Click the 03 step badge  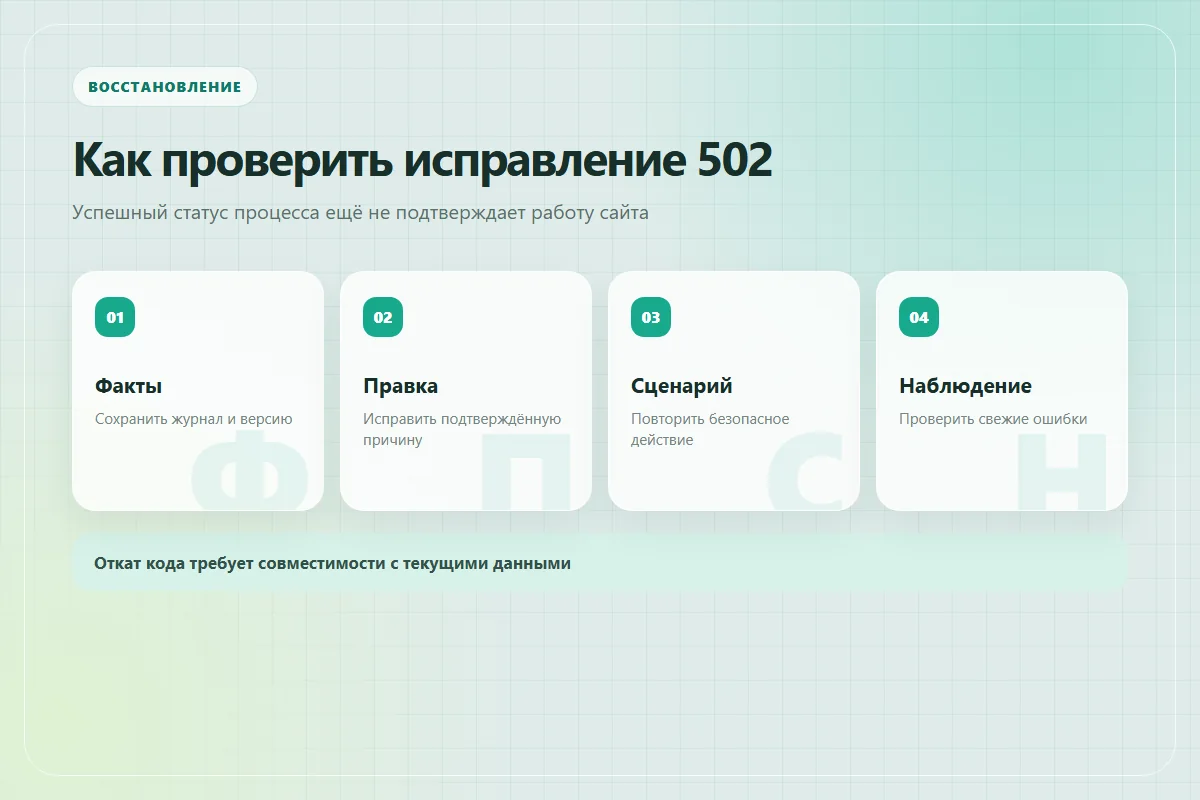651,317
